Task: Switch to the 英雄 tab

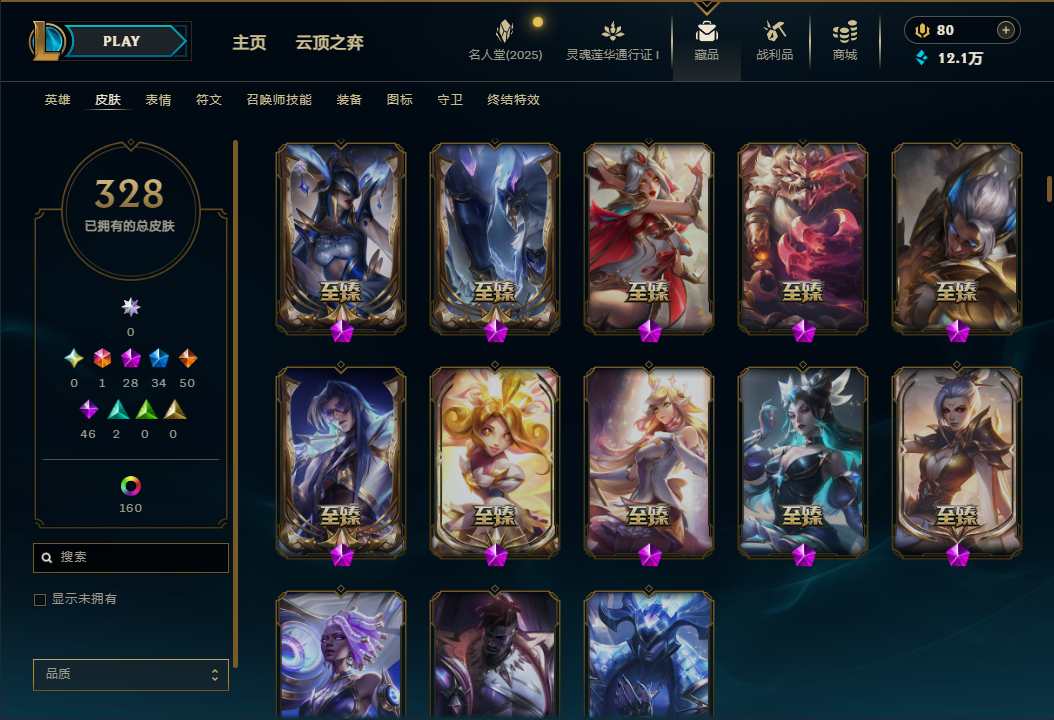Action: 57,99
